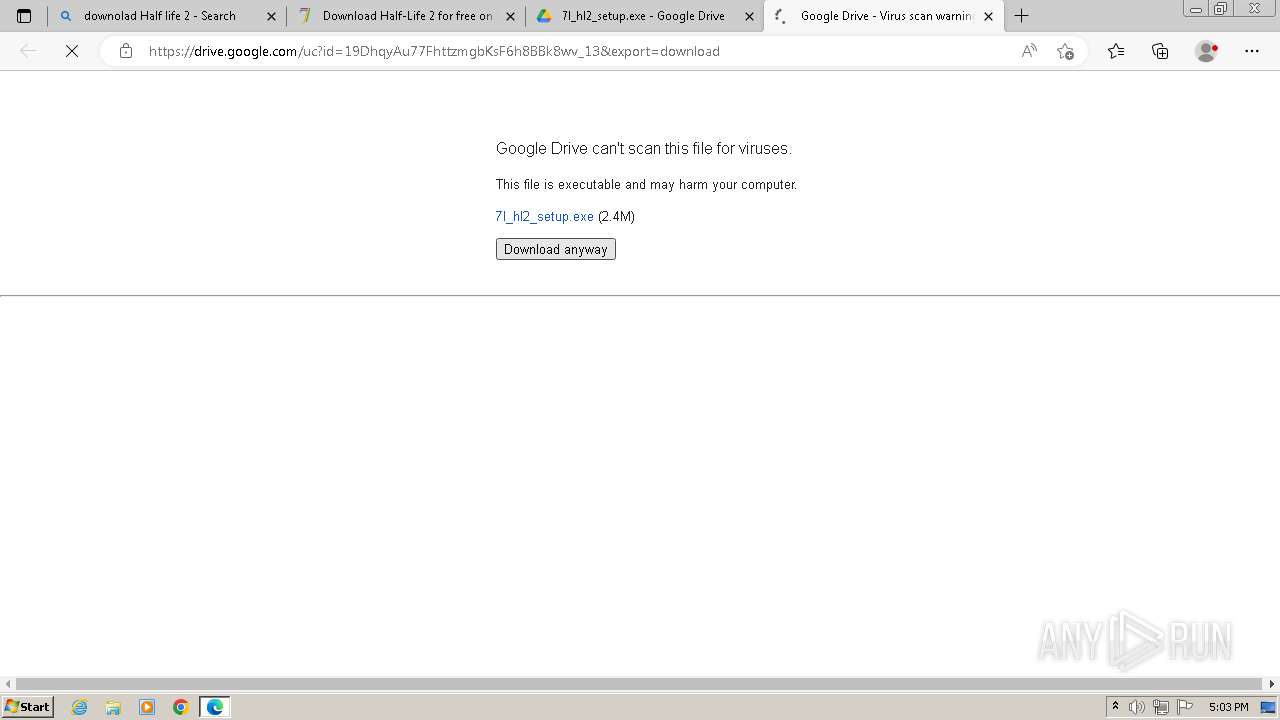Open Collections icon
This screenshot has height=720, width=1280.
[x=1160, y=51]
